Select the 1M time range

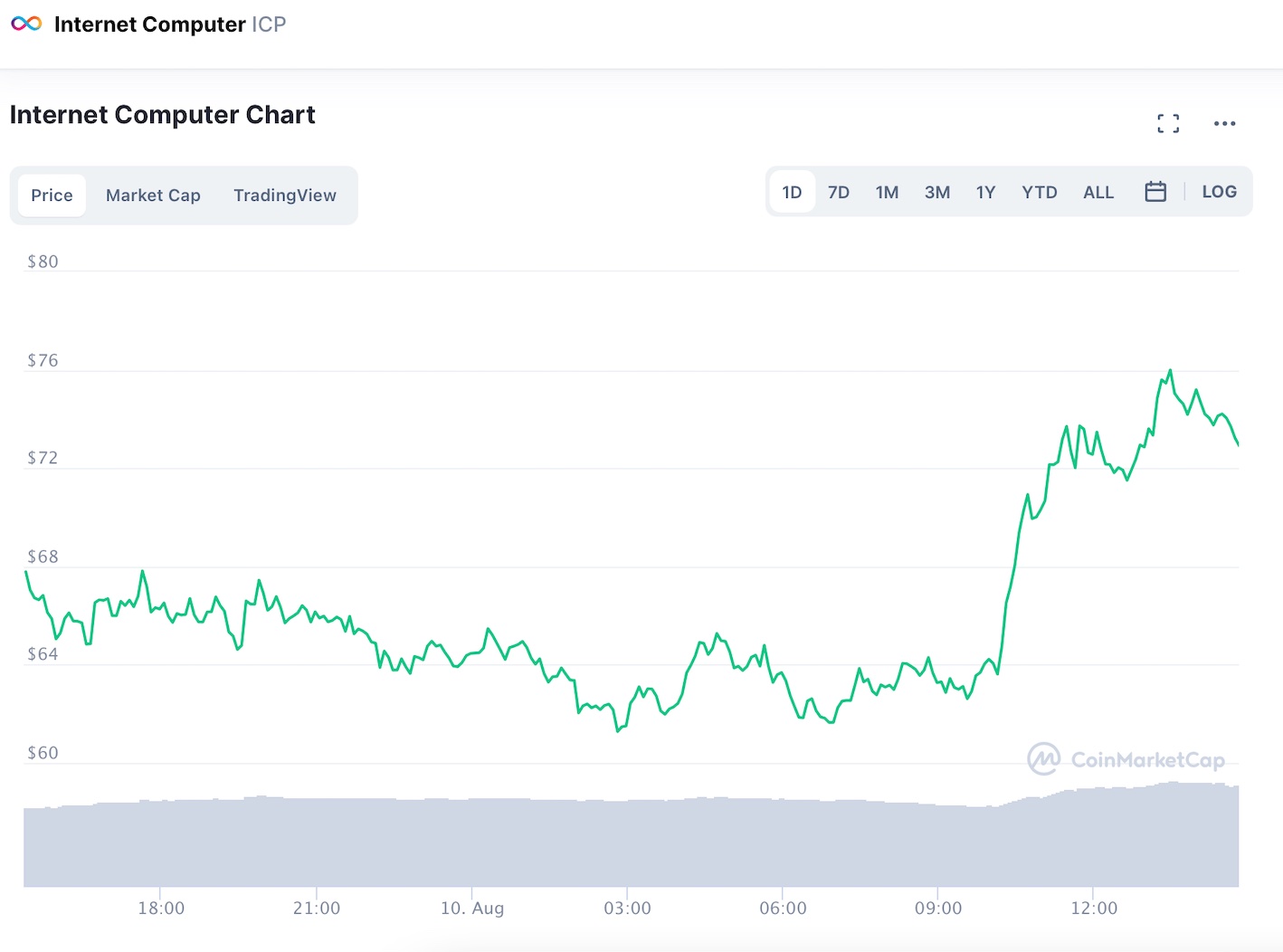887,192
